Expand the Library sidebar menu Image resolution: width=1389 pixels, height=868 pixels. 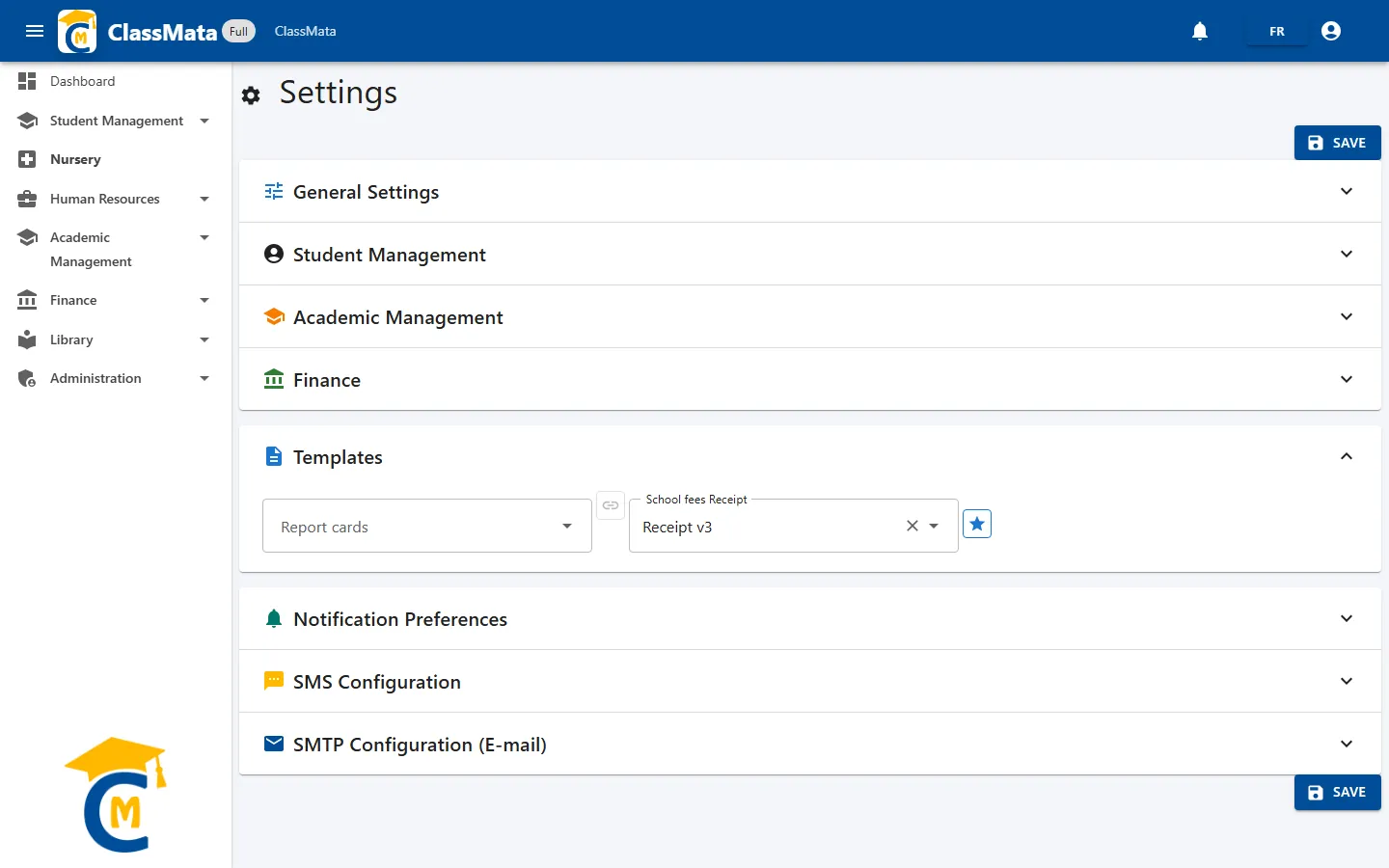116,339
